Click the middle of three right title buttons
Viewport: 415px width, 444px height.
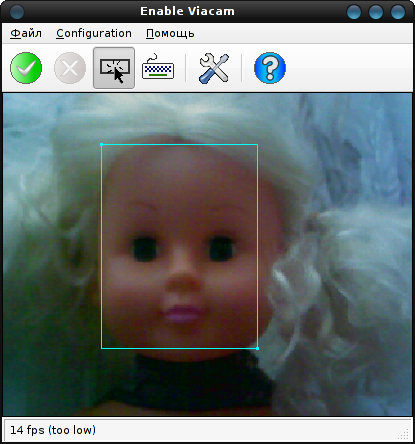point(376,12)
